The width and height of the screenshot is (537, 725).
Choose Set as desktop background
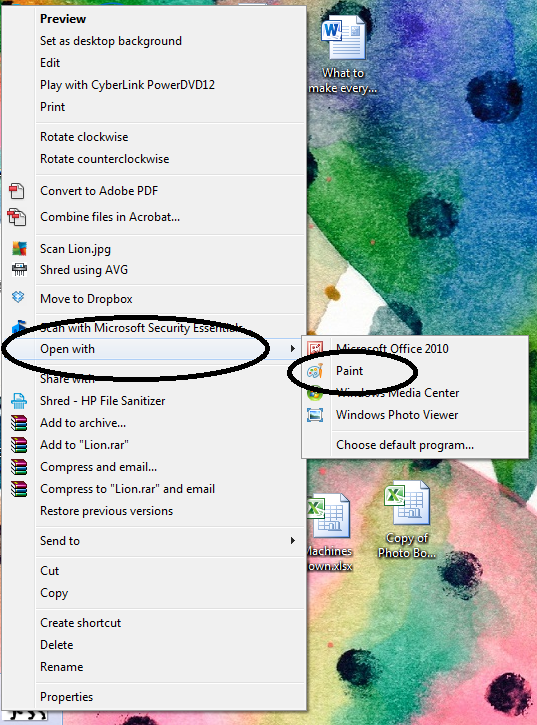coord(111,41)
